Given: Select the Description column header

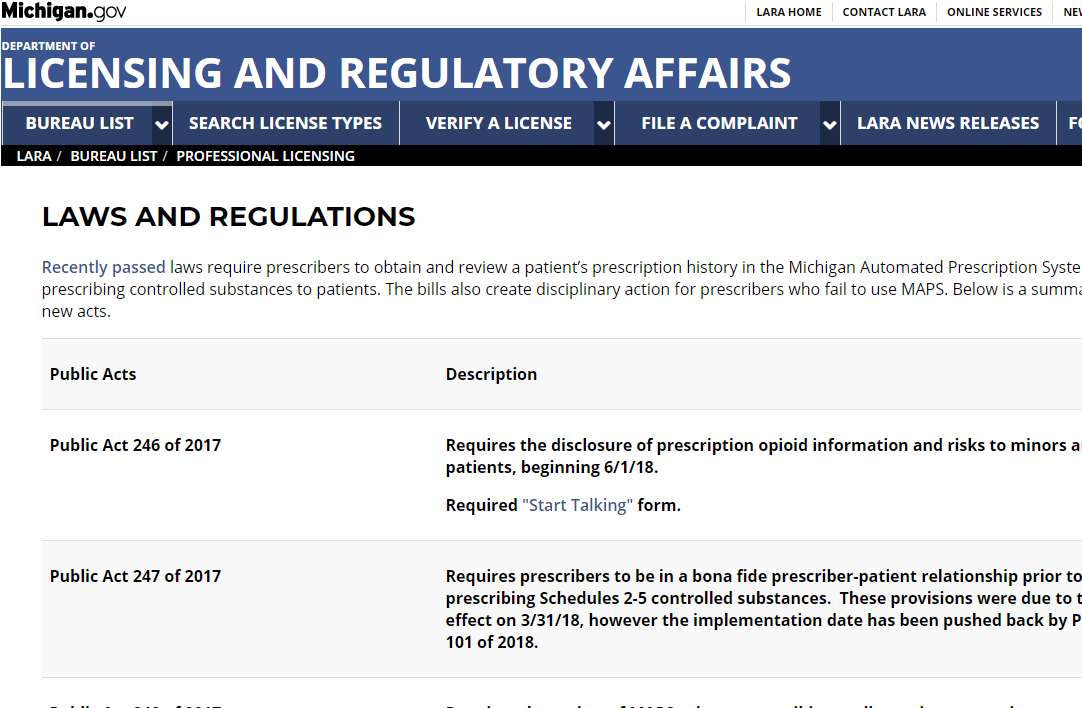Looking at the screenshot, I should (491, 374).
